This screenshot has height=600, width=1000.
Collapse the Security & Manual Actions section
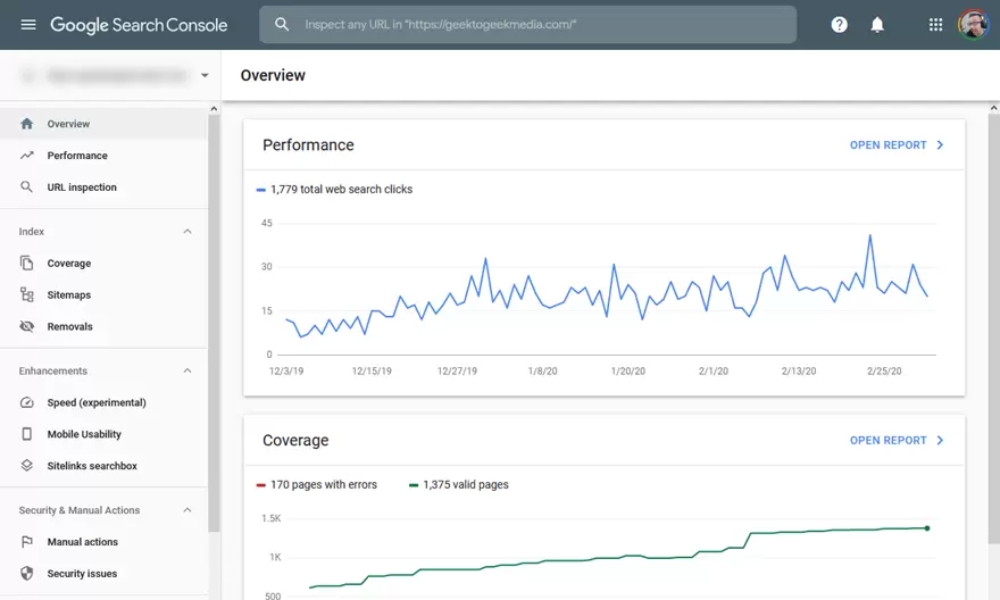click(x=187, y=510)
